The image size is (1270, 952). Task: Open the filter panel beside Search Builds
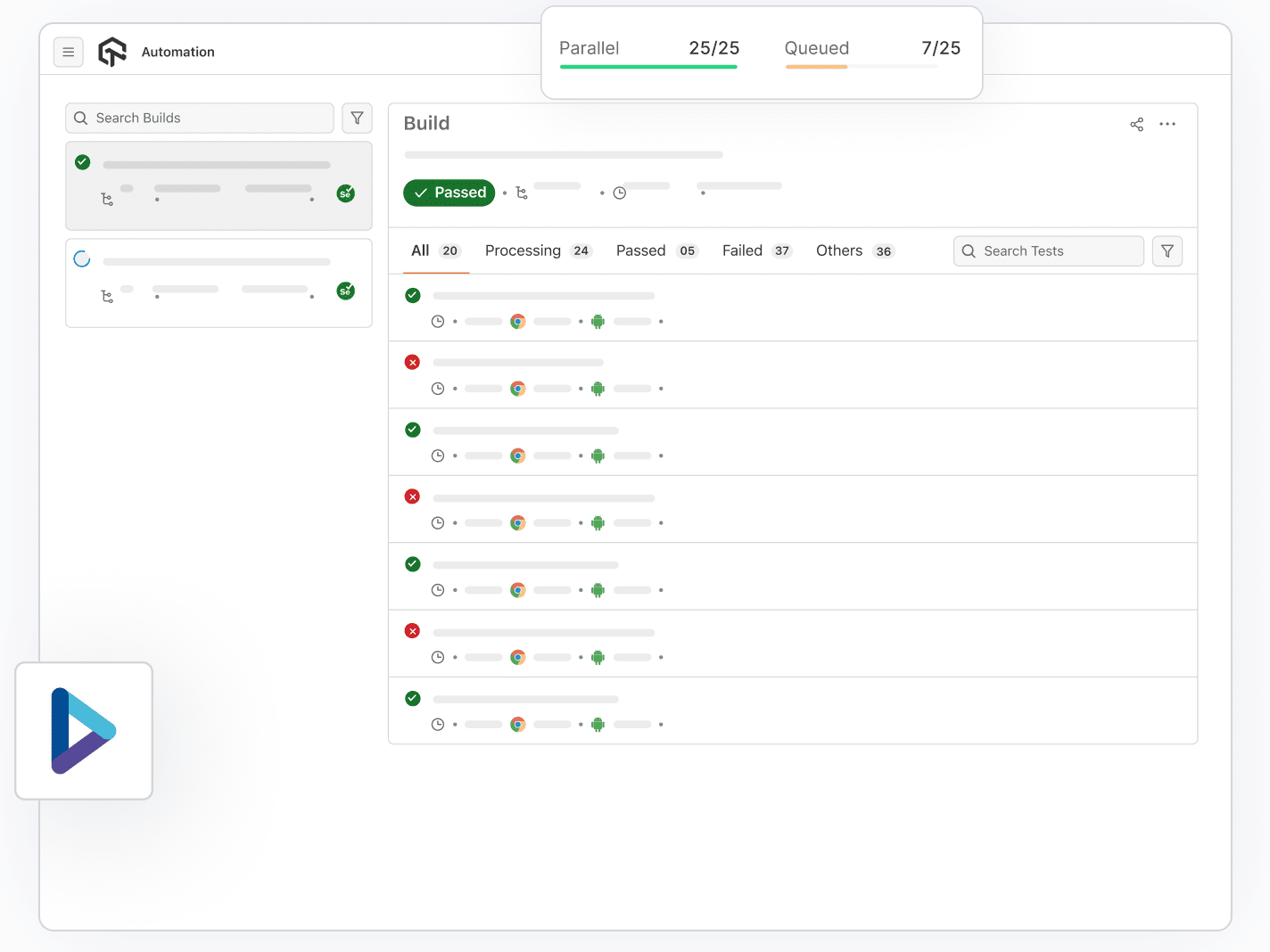pos(357,118)
